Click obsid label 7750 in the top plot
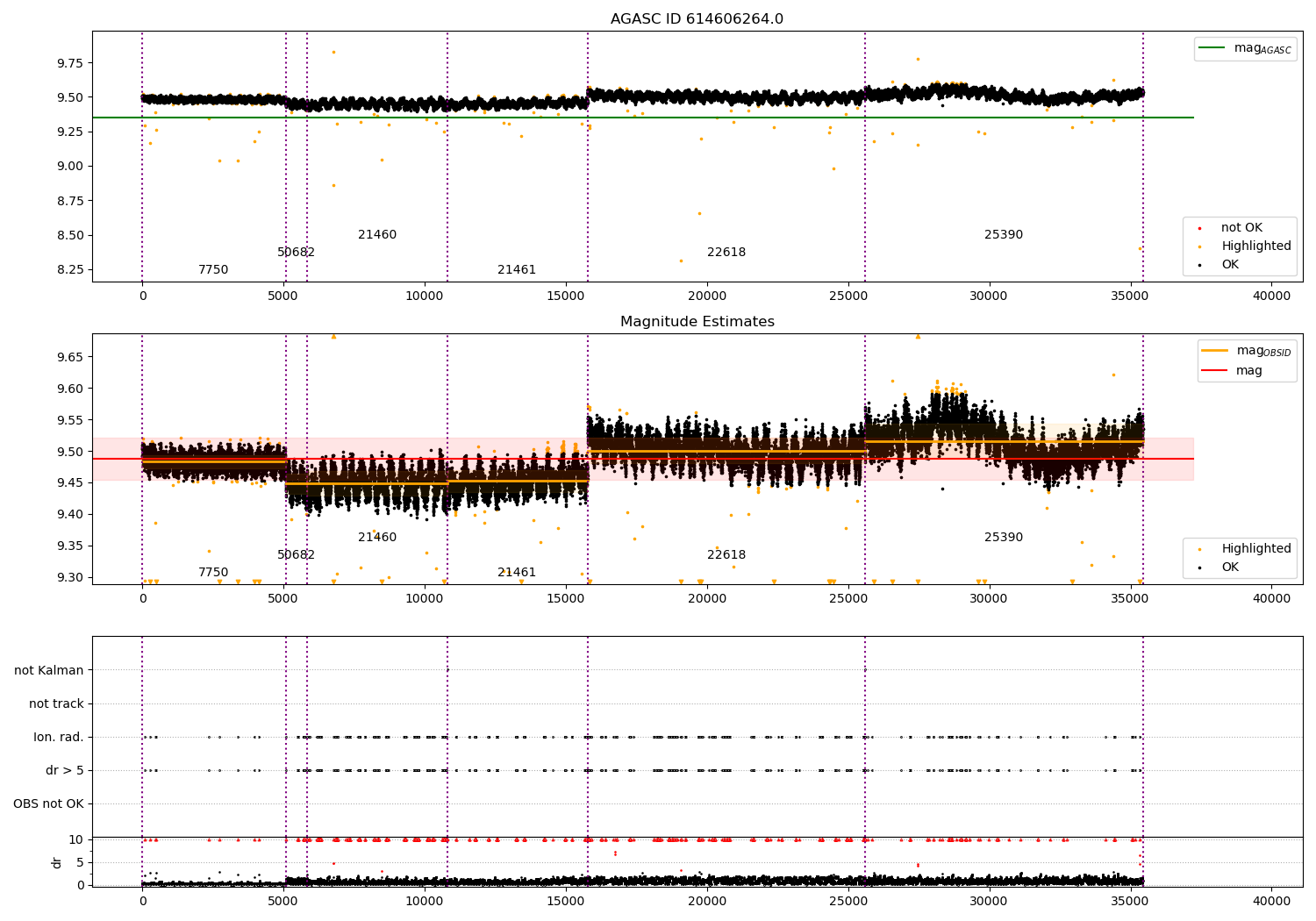Viewport: 1316px width, 921px height. [x=213, y=270]
